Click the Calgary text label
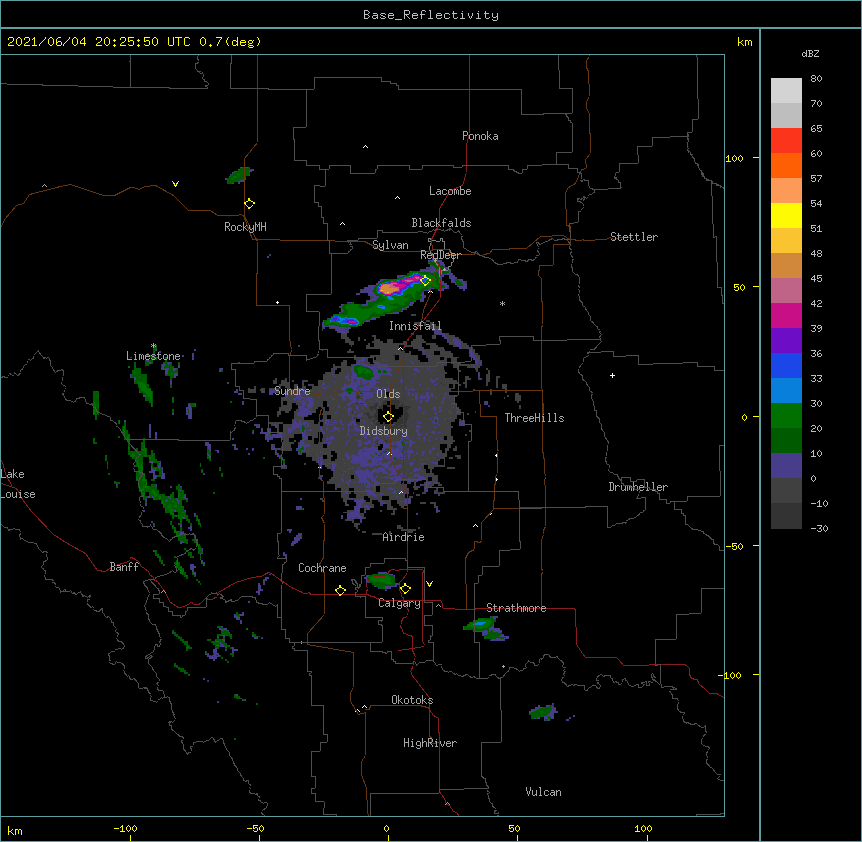The height and width of the screenshot is (842, 862). 399,603
